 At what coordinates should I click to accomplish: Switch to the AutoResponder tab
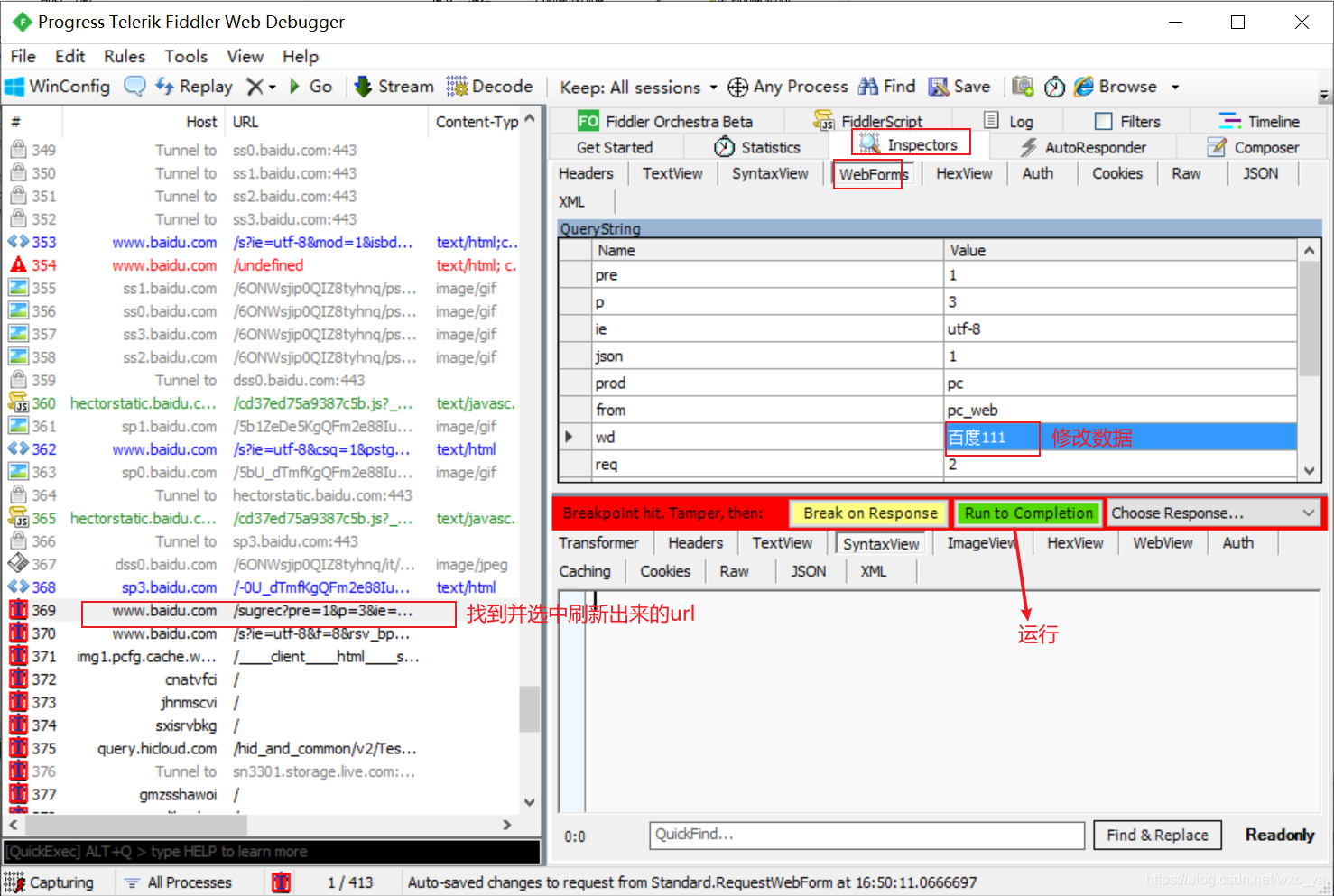[x=1082, y=147]
